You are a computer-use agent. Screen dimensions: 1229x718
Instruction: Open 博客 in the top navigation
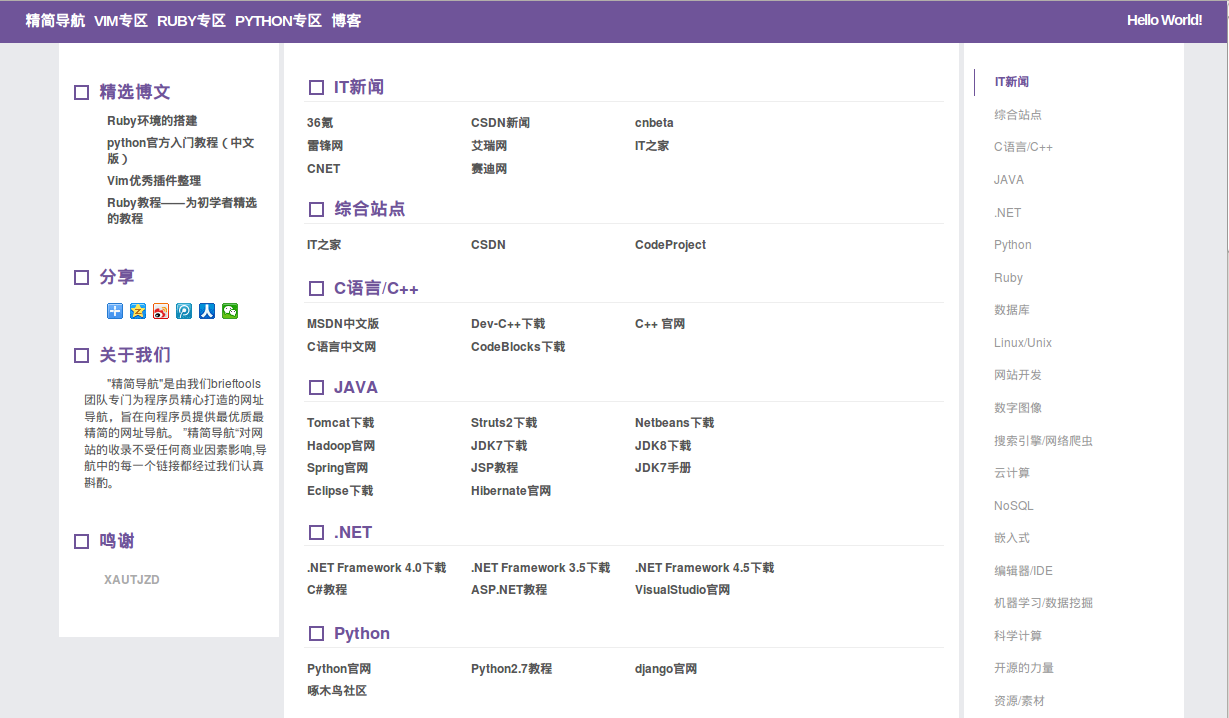pyautogui.click(x=346, y=20)
